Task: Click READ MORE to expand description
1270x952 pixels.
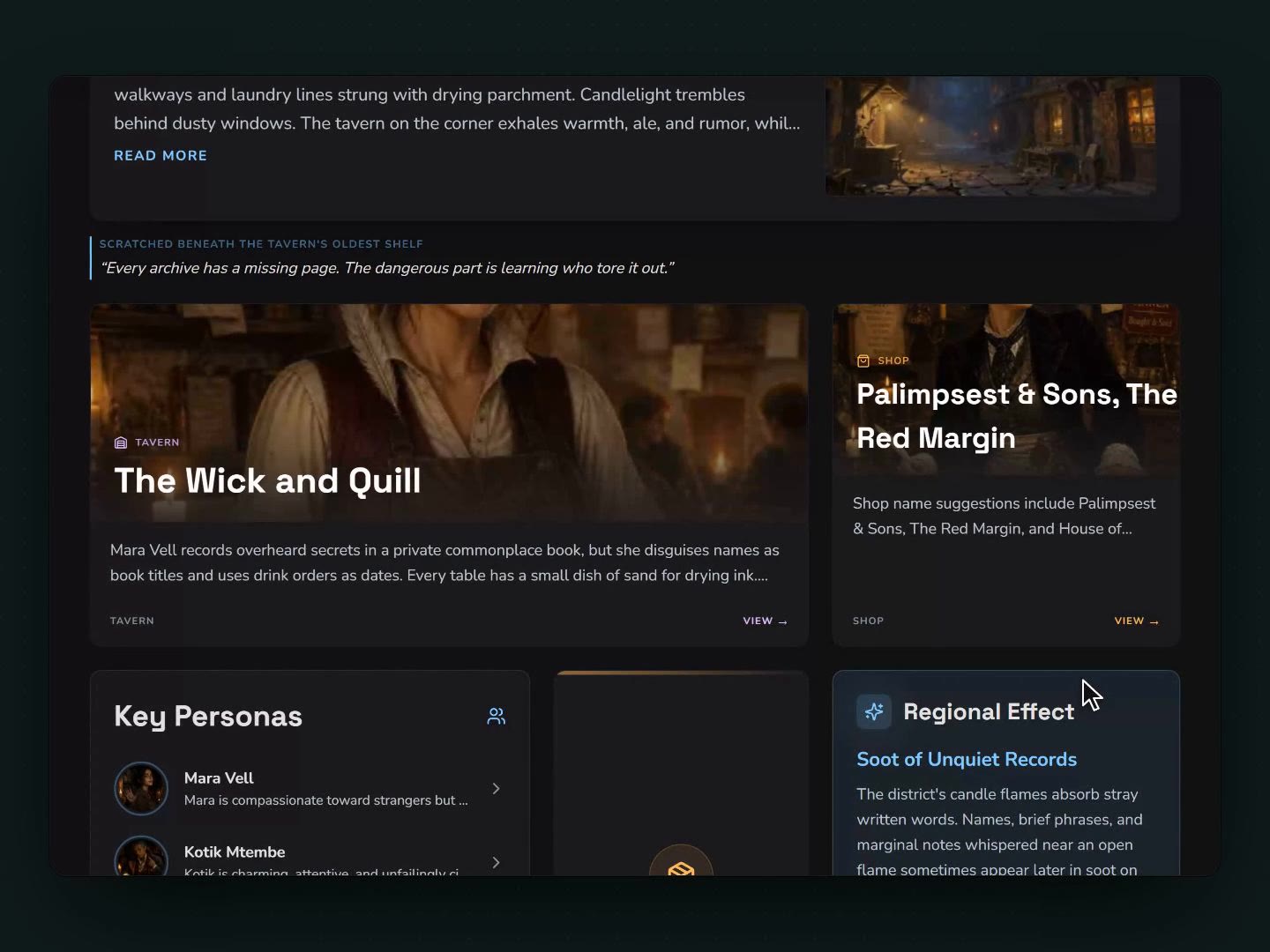Action: click(161, 155)
